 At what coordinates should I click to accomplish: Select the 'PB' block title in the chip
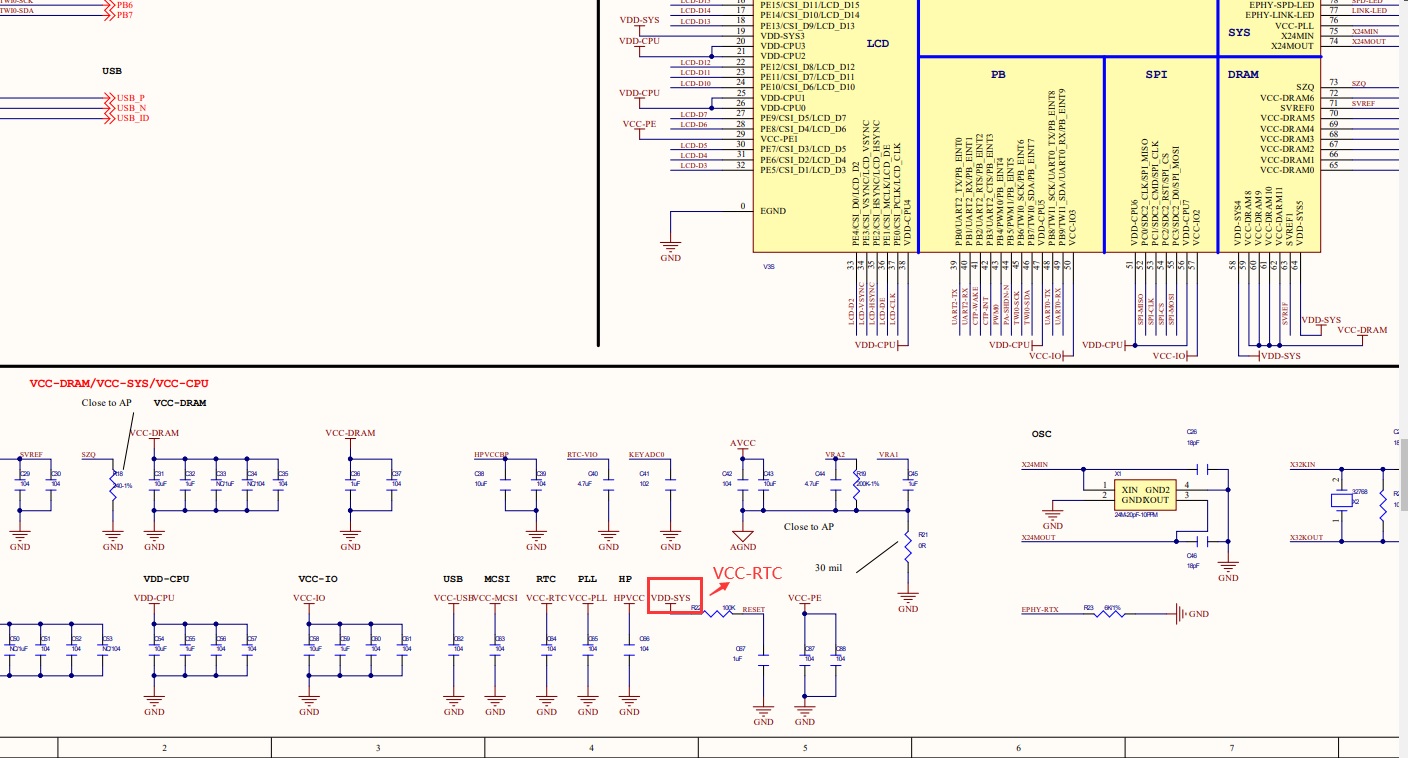click(998, 74)
